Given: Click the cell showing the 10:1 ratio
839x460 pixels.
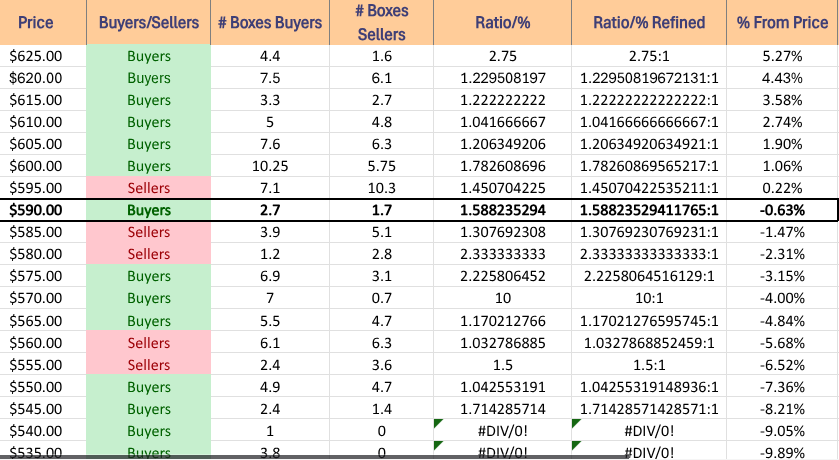Looking at the screenshot, I should 649,298.
